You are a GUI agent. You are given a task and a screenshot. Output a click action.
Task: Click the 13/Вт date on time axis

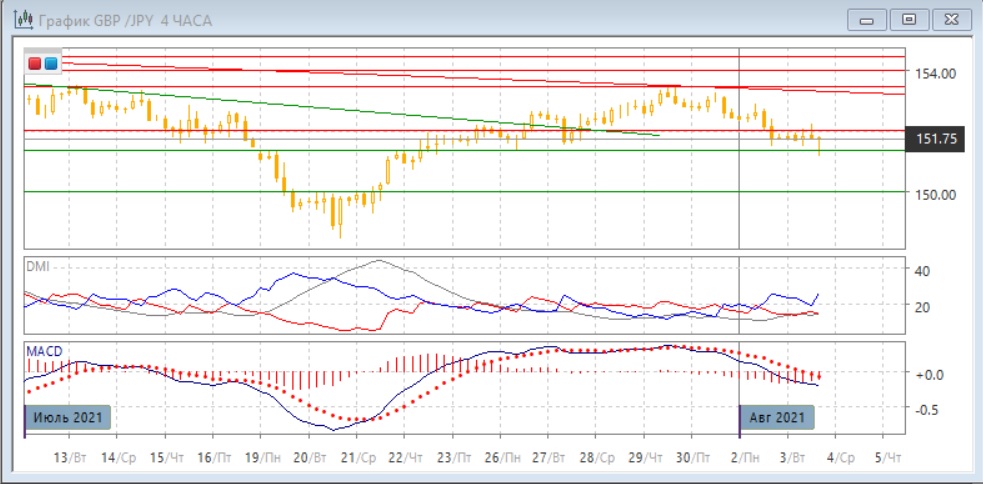(67, 457)
